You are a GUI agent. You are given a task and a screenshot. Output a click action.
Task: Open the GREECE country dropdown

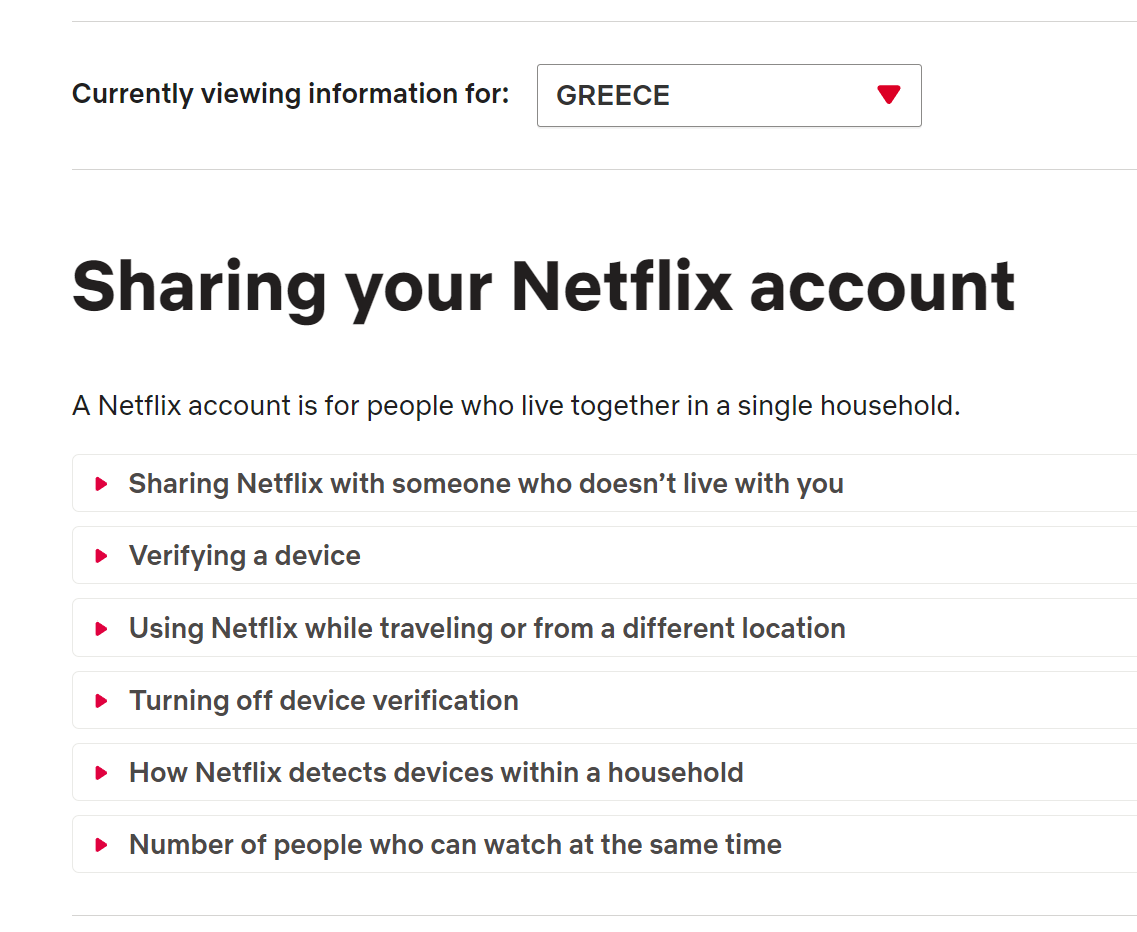(x=729, y=96)
